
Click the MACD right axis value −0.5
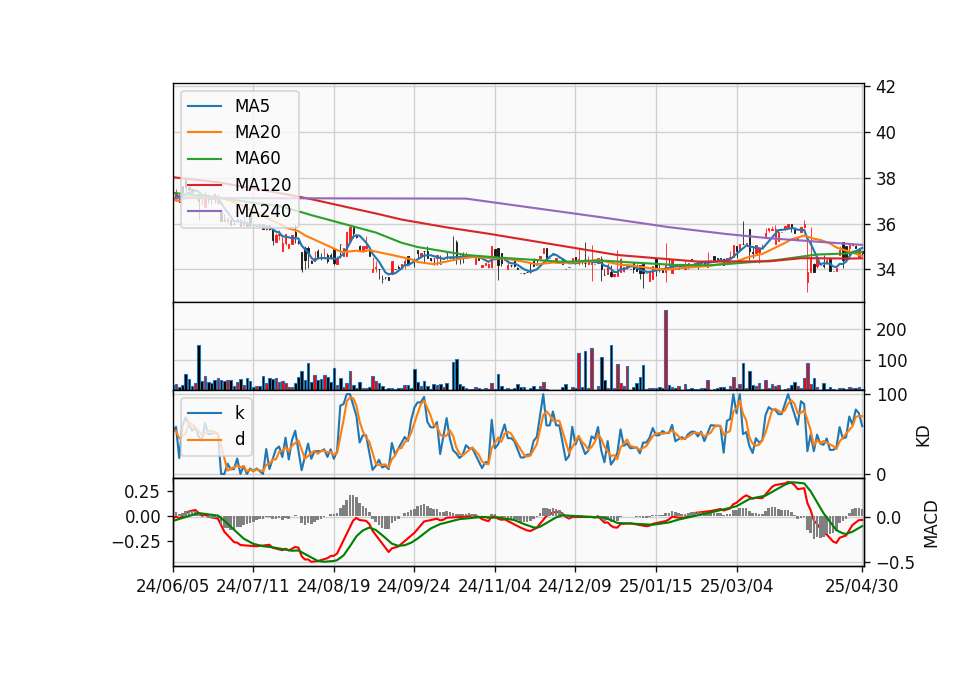[895, 563]
